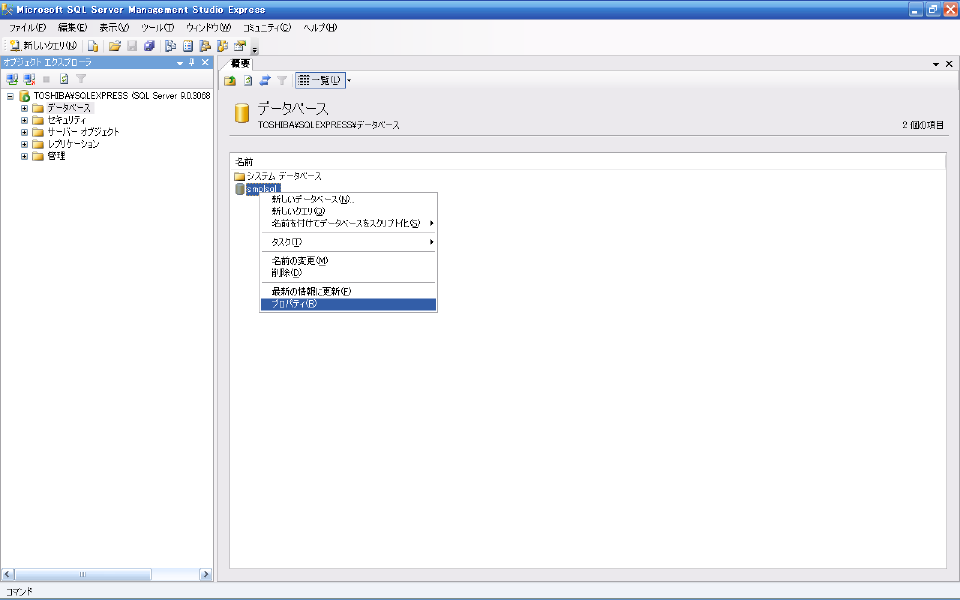960x600 pixels.
Task: Click the stop square icon in Object Explorer
Action: (x=47, y=79)
